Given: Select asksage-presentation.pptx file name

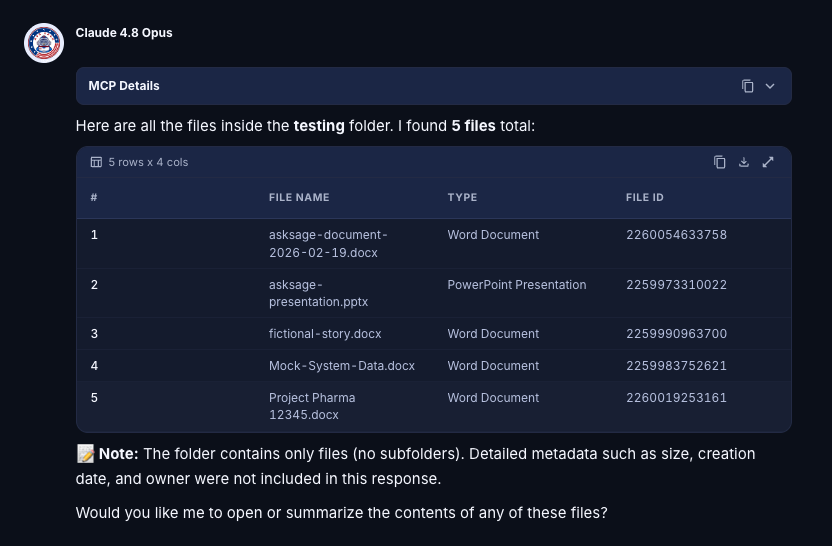Looking at the screenshot, I should point(318,293).
